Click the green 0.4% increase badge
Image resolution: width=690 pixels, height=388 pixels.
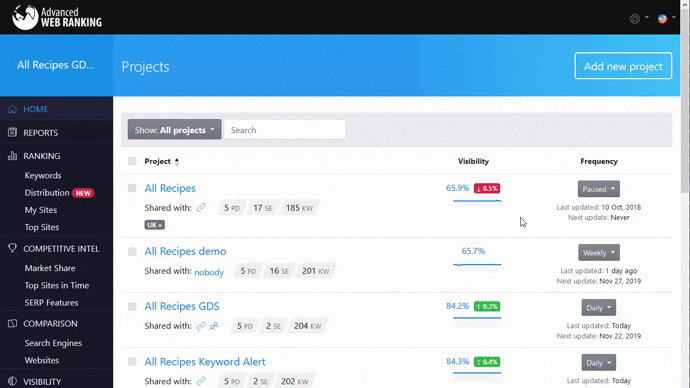pos(487,362)
